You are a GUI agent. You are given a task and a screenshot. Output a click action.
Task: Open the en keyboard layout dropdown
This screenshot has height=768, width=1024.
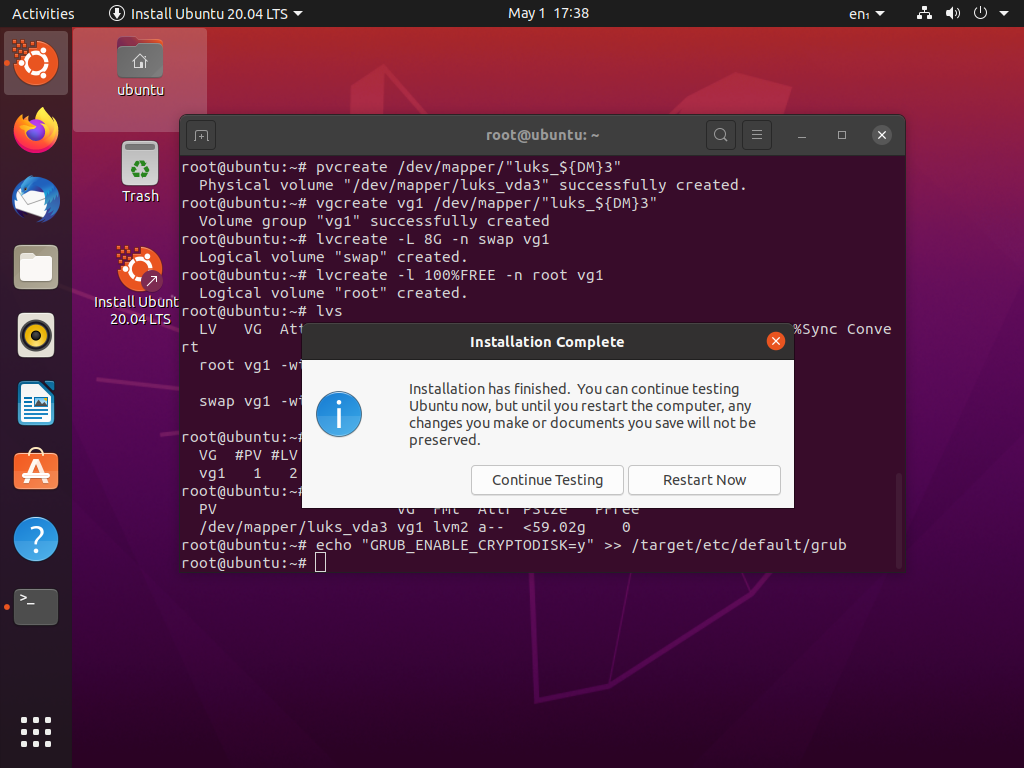click(867, 13)
